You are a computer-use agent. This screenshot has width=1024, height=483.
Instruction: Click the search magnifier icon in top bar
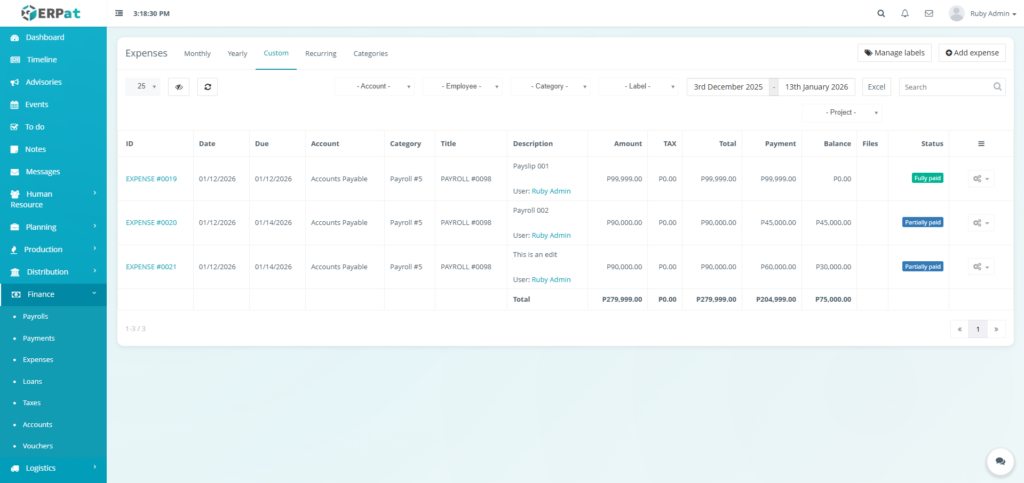(x=881, y=14)
